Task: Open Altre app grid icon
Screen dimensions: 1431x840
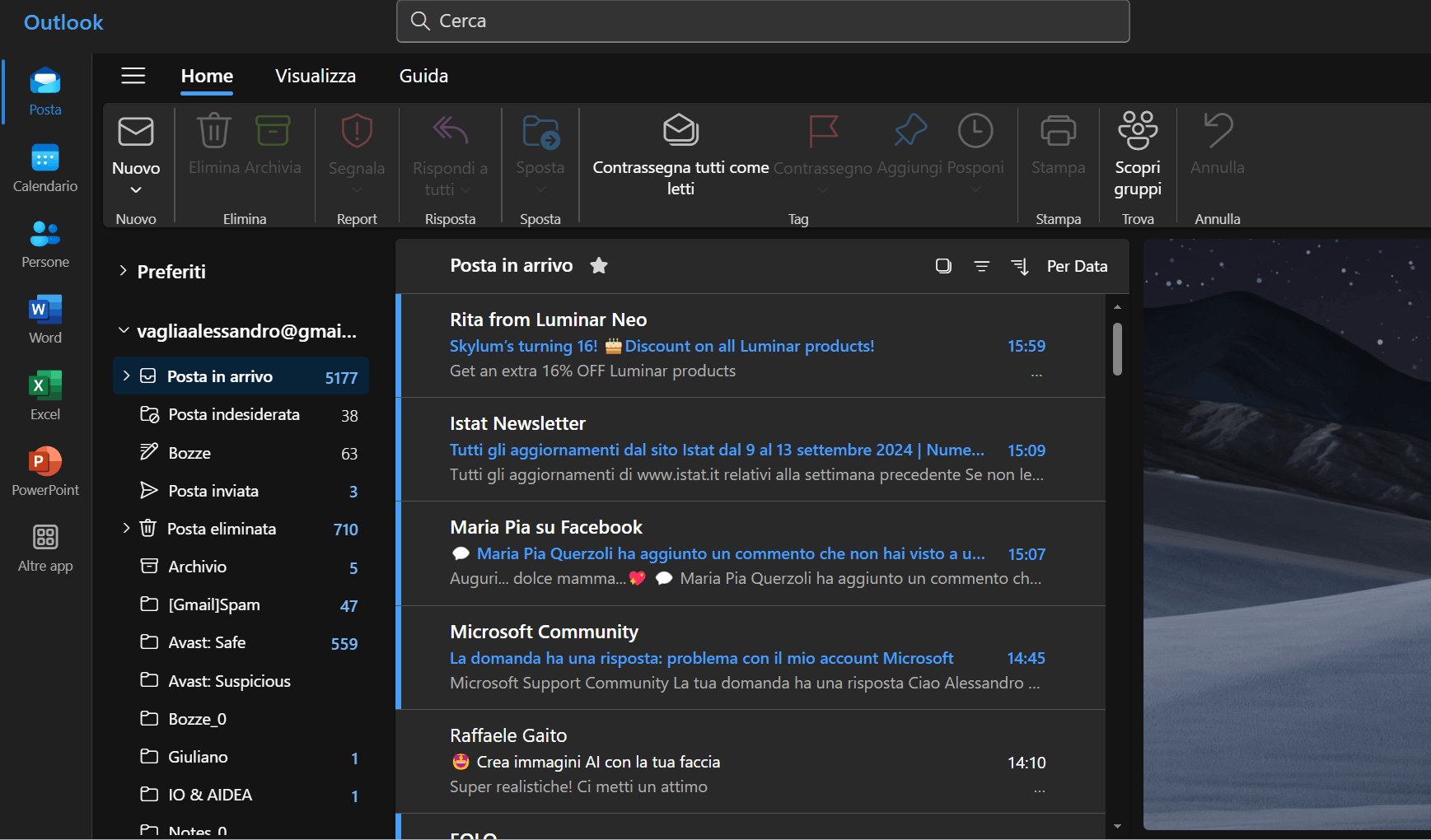Action: coord(45,537)
